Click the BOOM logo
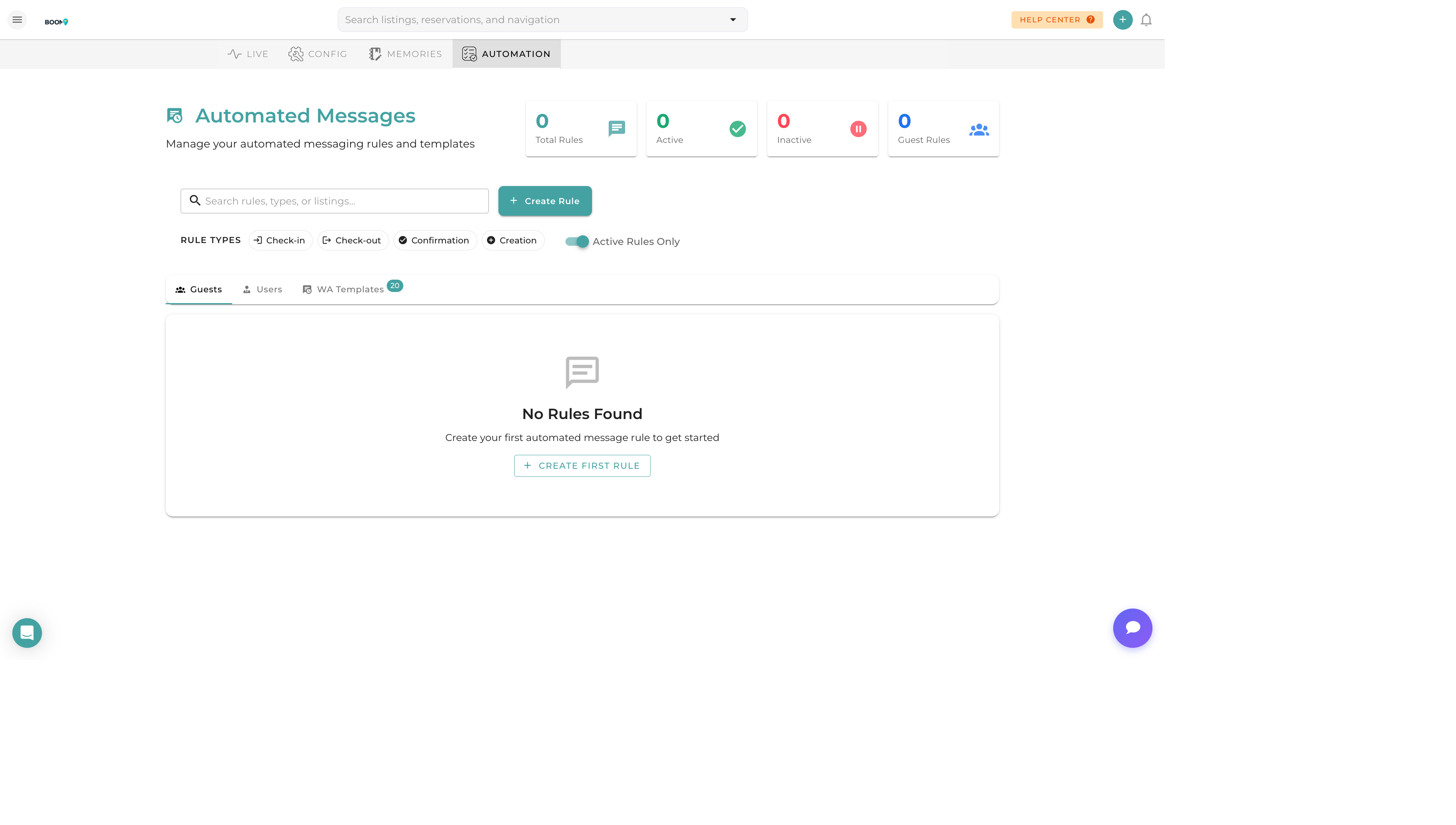The image size is (1456, 825). tap(57, 21)
